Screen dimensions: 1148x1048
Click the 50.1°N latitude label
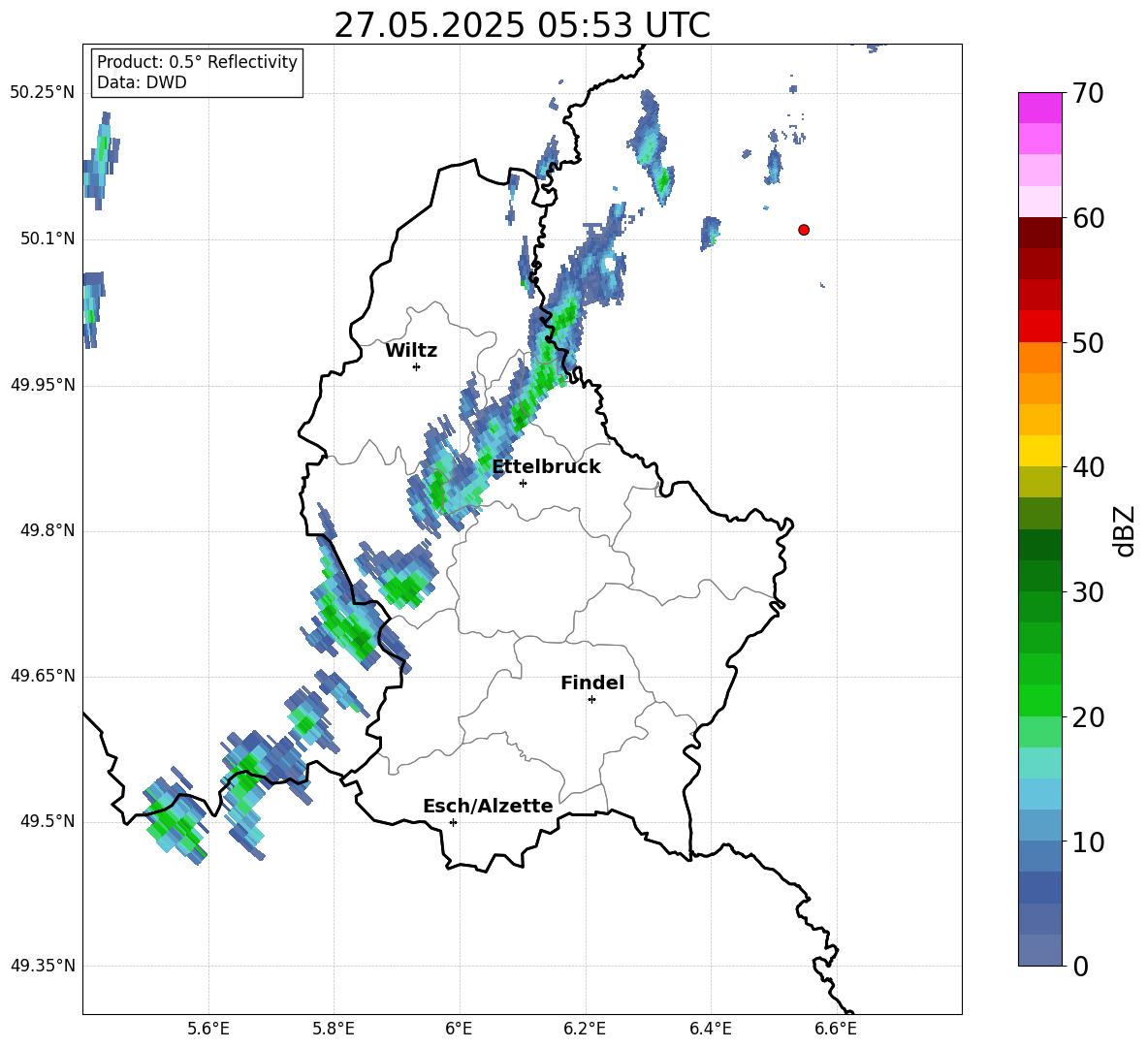tap(48, 239)
